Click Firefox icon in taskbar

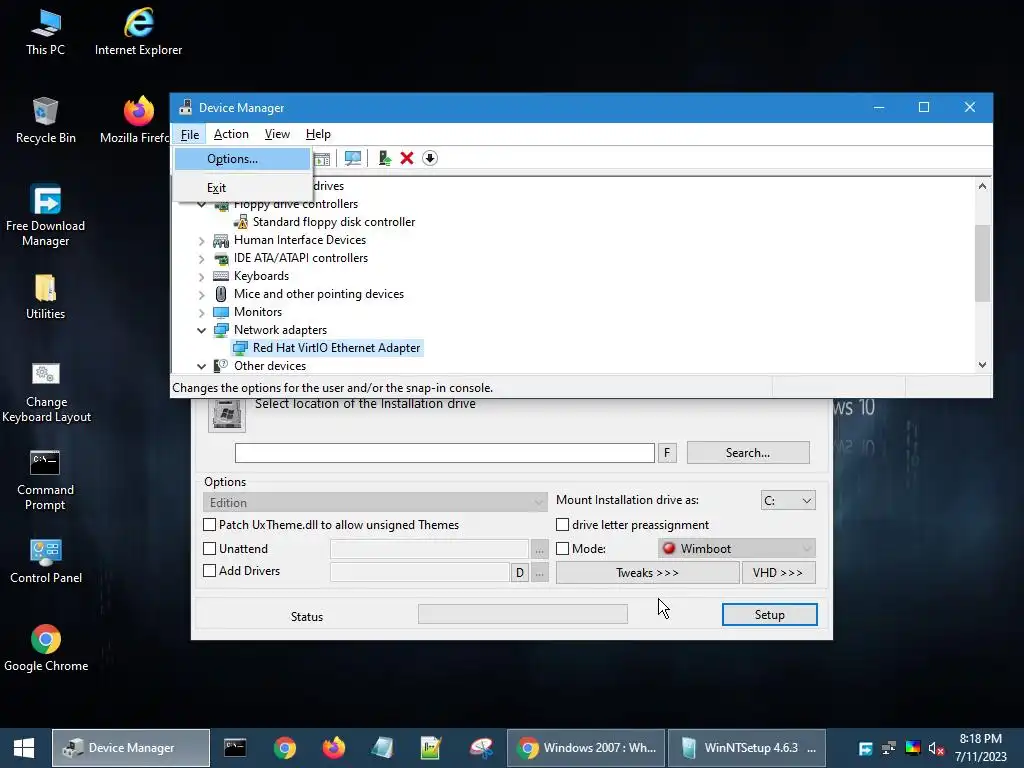coord(334,748)
